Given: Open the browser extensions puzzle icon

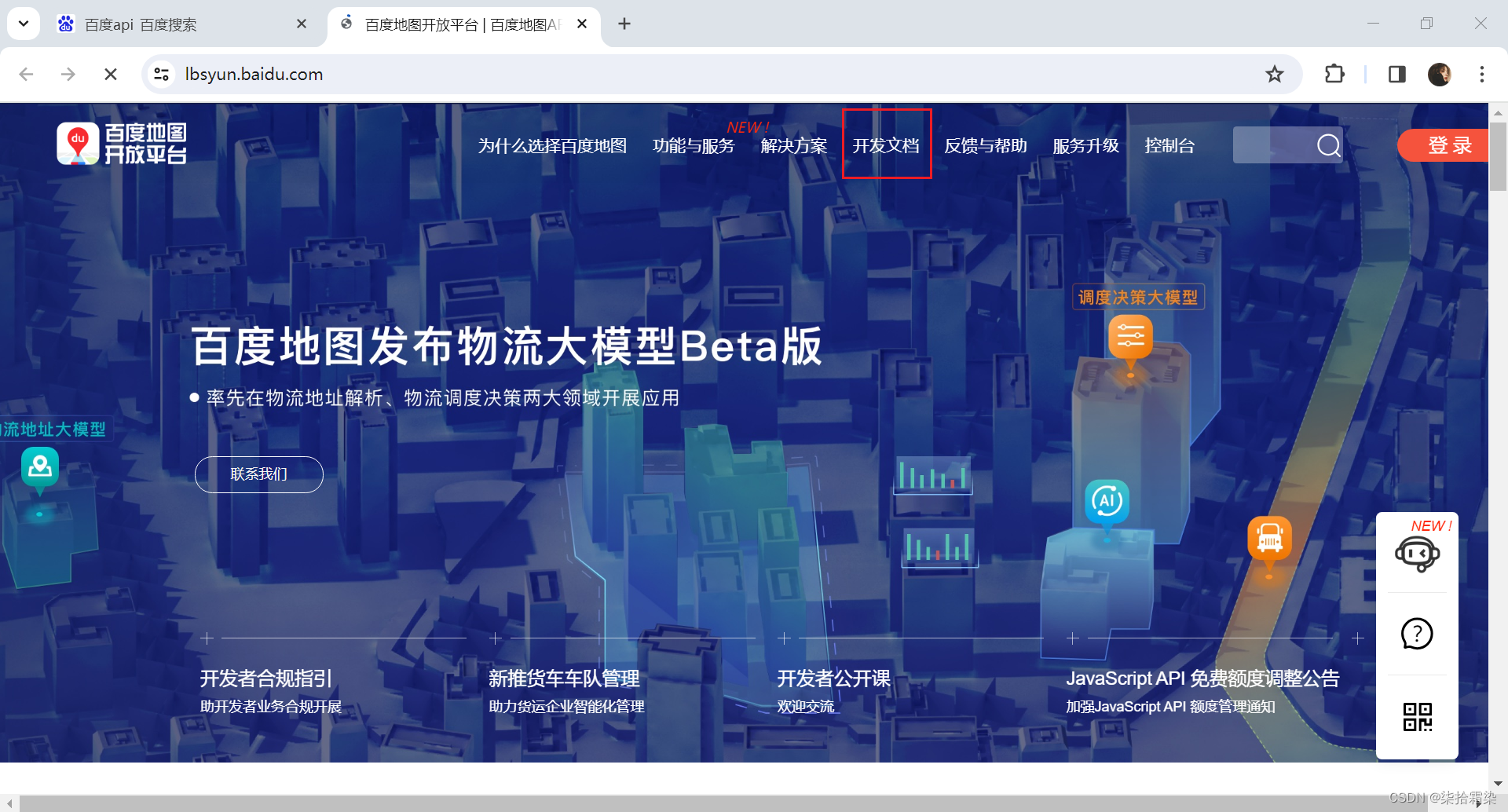Looking at the screenshot, I should 1334,74.
